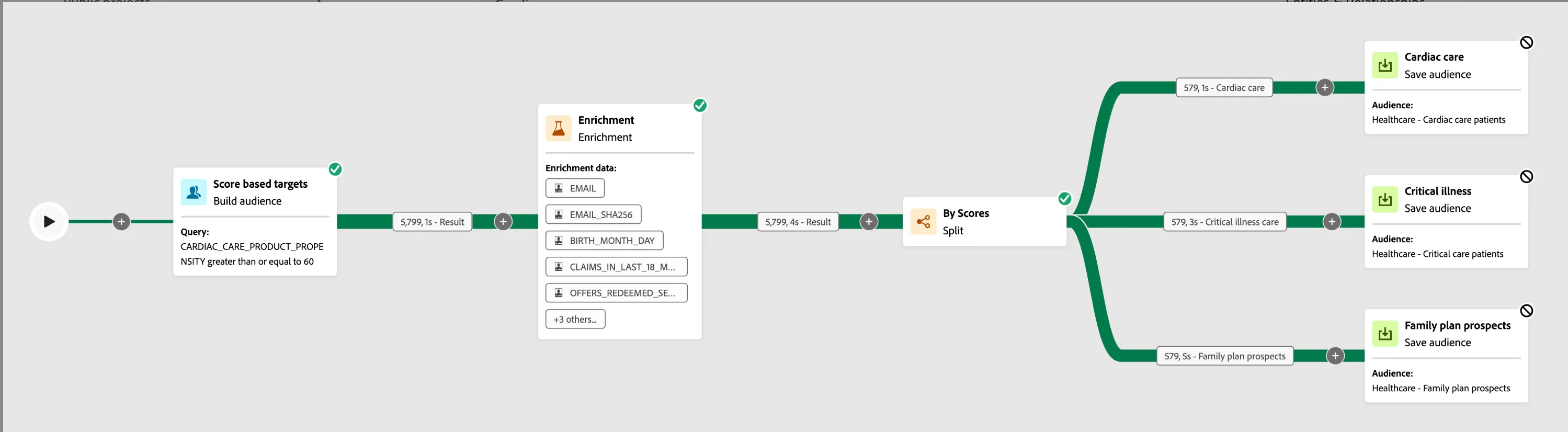Add activity on the Cardiac care branch
Viewport: 1568px width, 432px height.
coord(1324,87)
